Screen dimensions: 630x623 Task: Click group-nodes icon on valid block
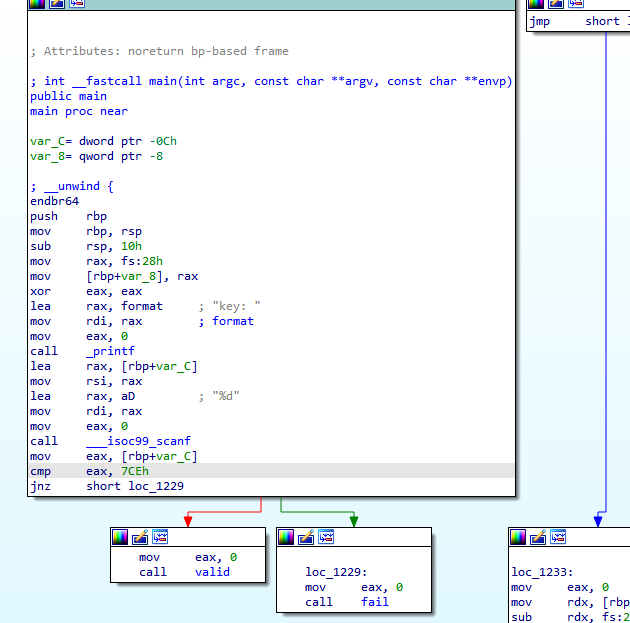[160, 537]
